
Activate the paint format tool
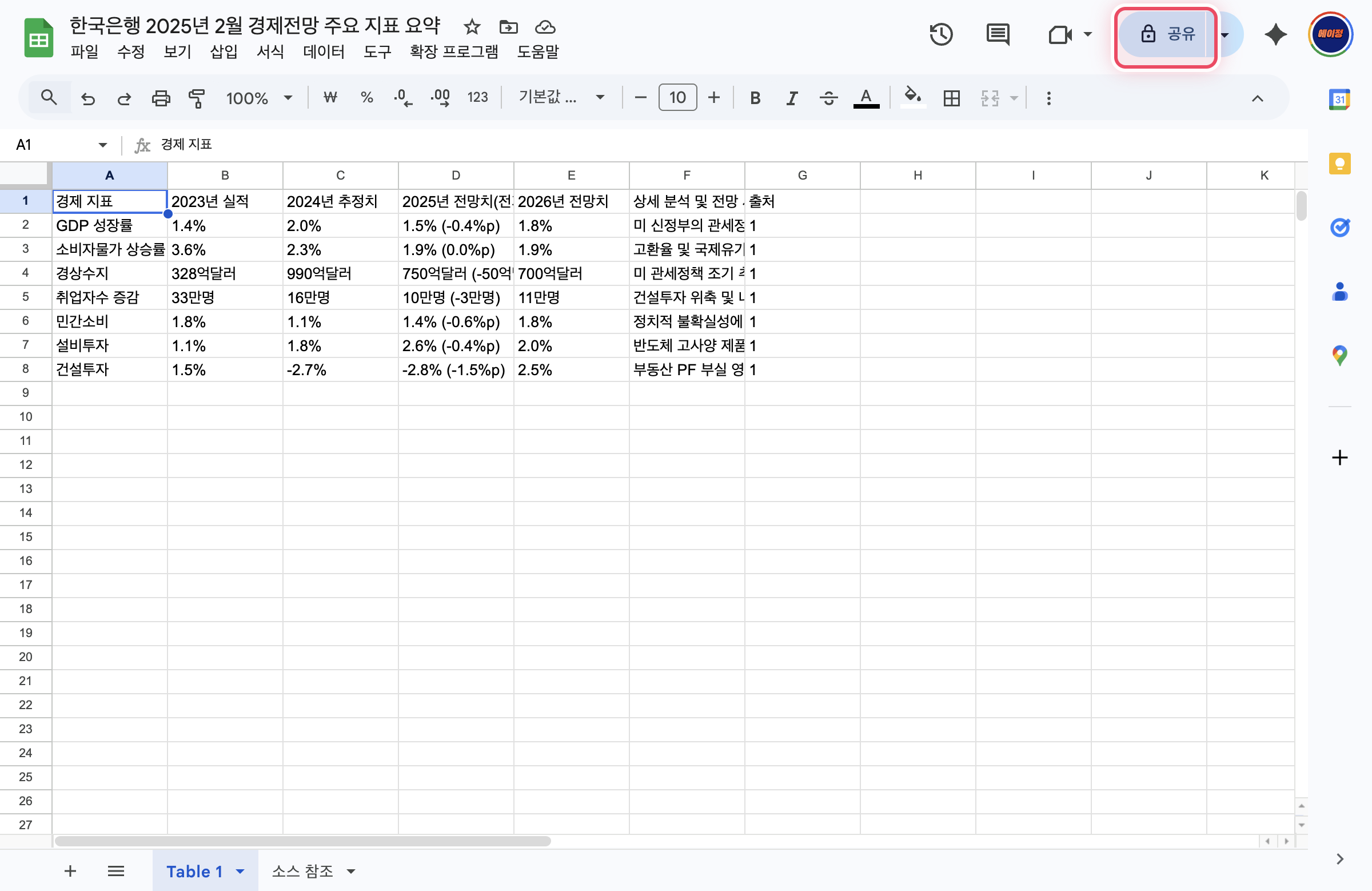(x=196, y=97)
